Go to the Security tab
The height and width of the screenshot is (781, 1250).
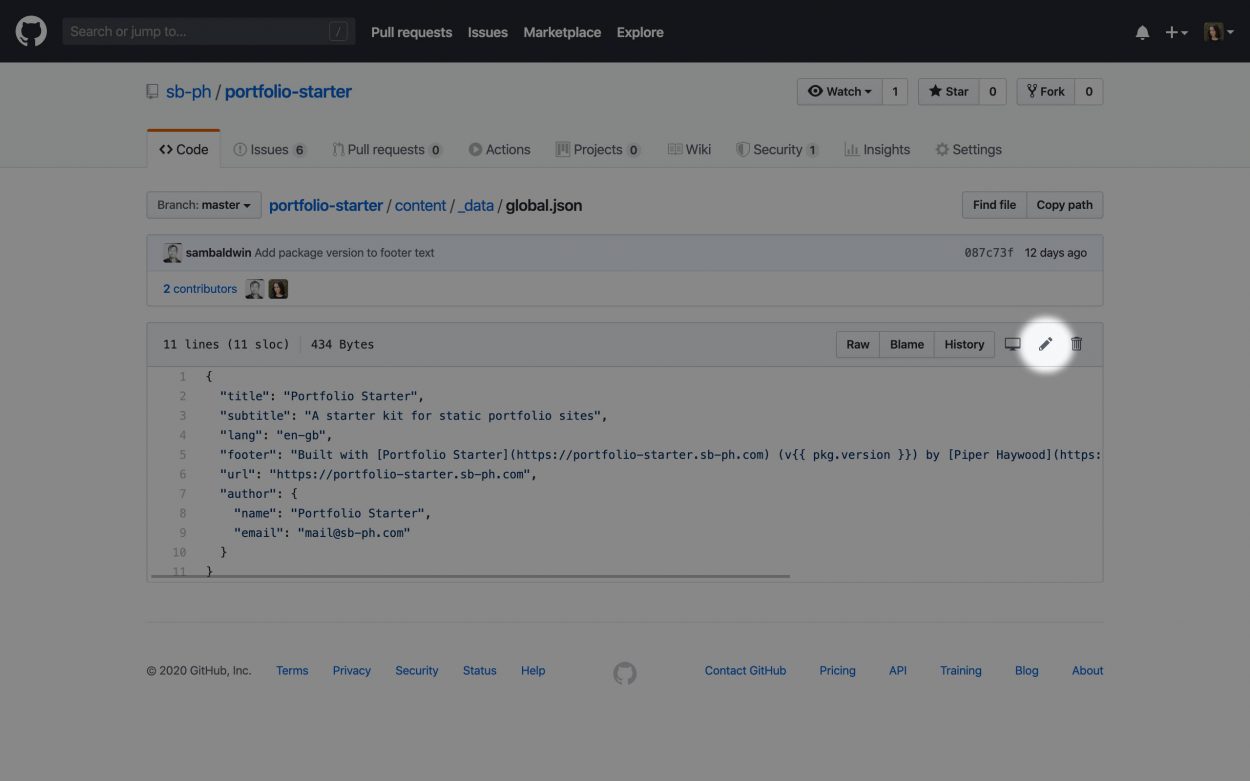coord(777,149)
